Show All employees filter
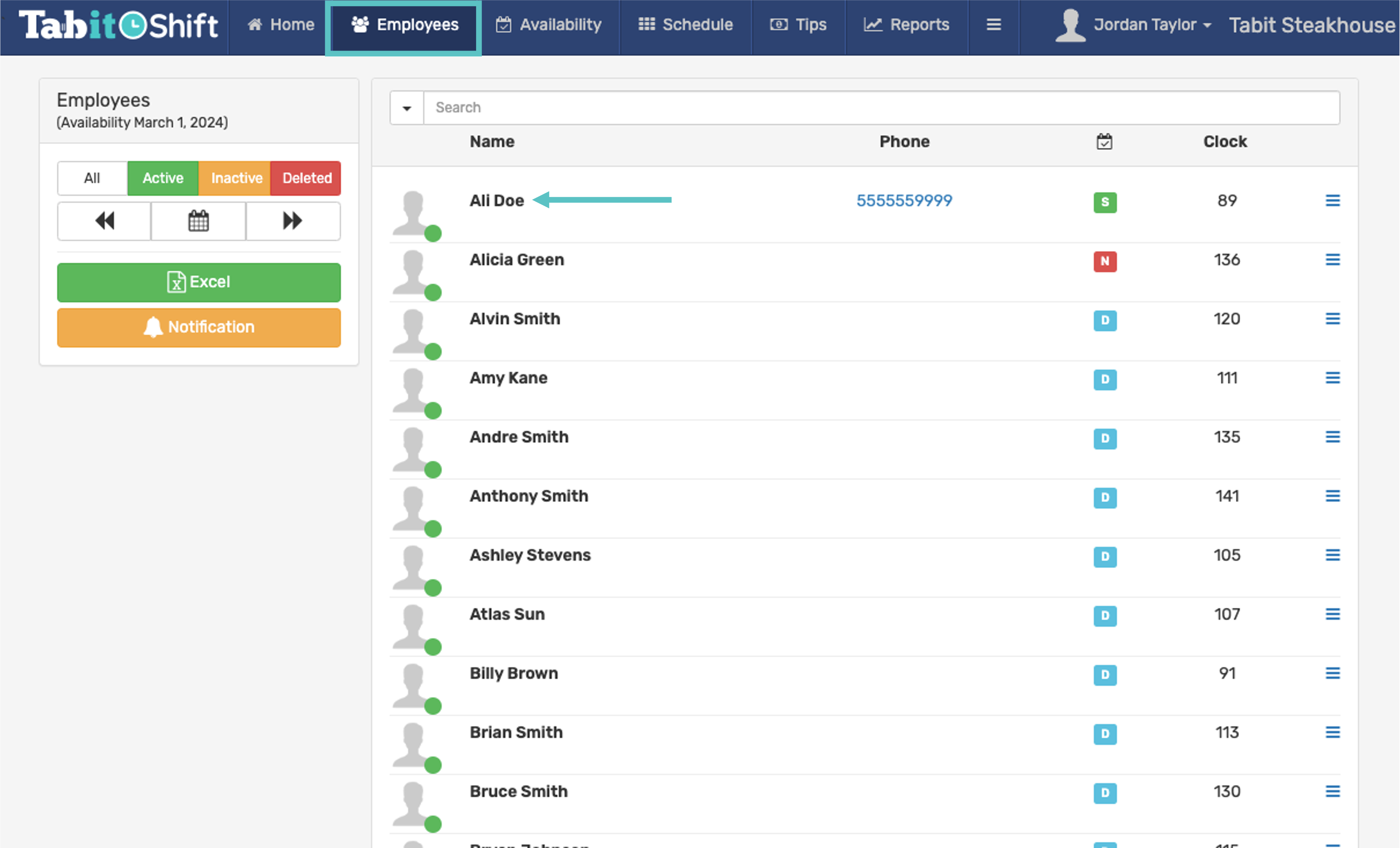 coord(92,179)
